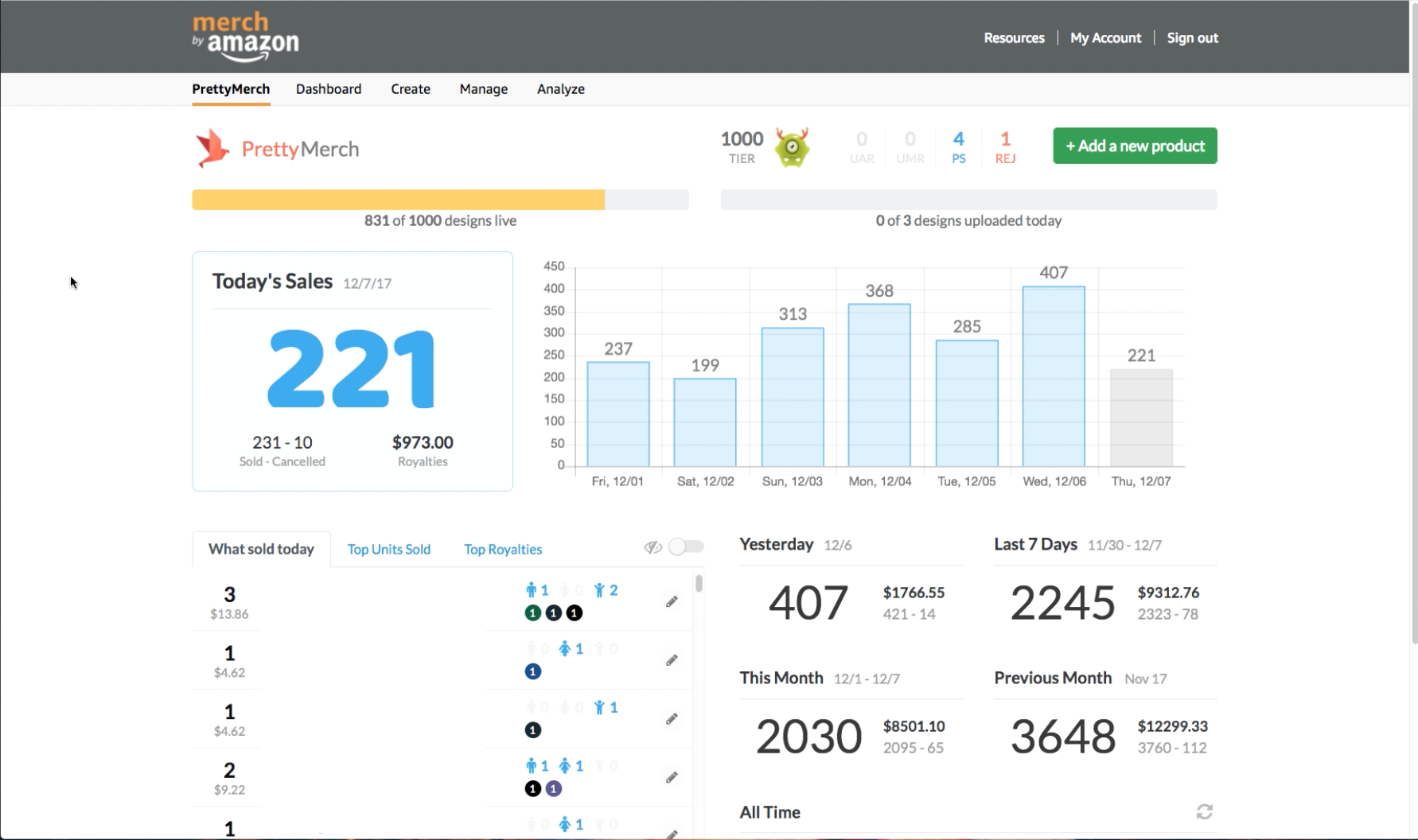Edit the $9.22 product row
The width and height of the screenshot is (1418, 840).
click(x=672, y=777)
